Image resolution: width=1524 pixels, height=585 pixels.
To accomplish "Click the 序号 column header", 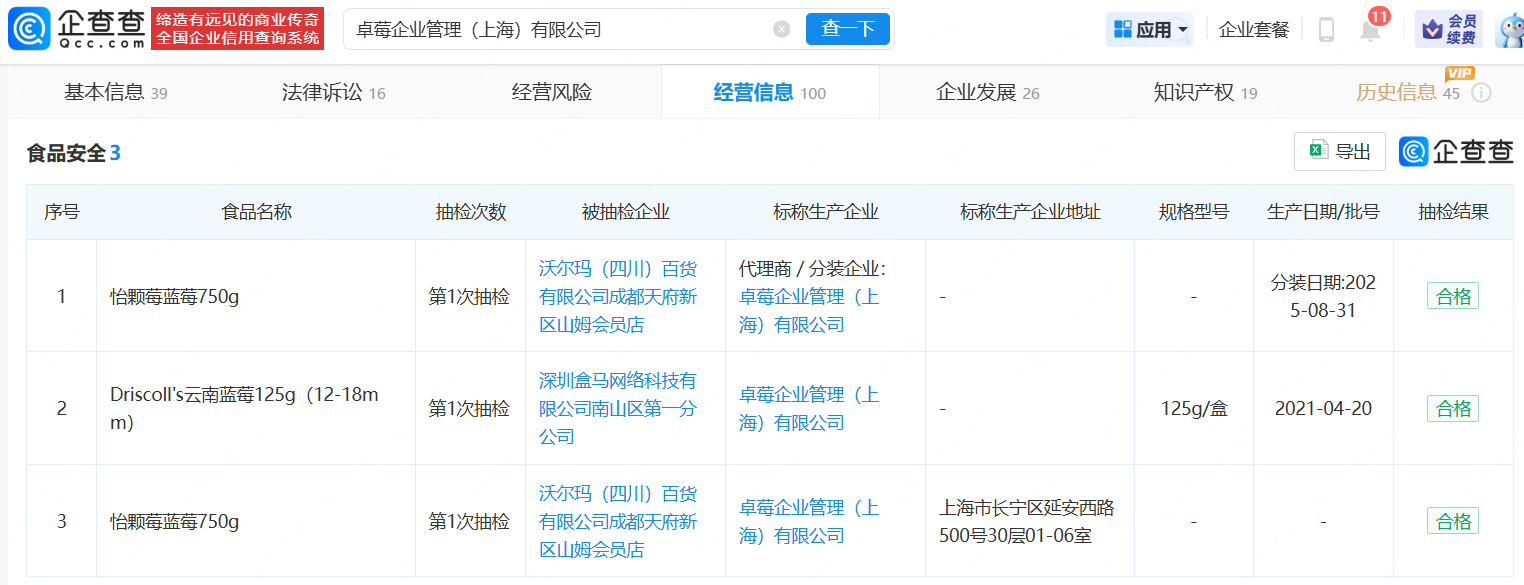I will pyautogui.click(x=62, y=212).
